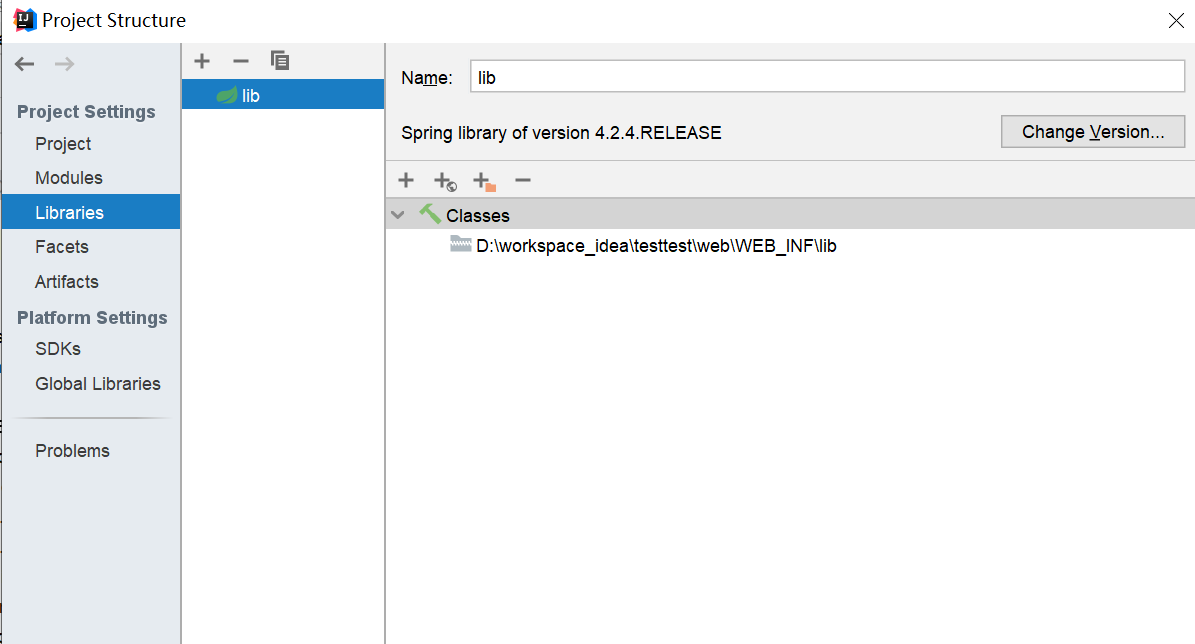Remove the selected library from list
This screenshot has width=1195, height=644.
point(241,61)
